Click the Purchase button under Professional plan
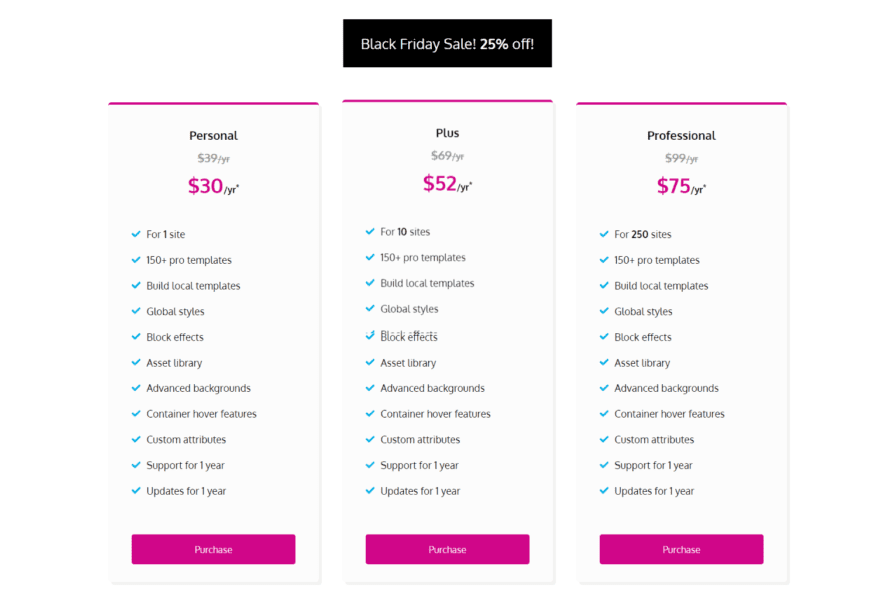Screen dimensions: 887x600 point(681,549)
